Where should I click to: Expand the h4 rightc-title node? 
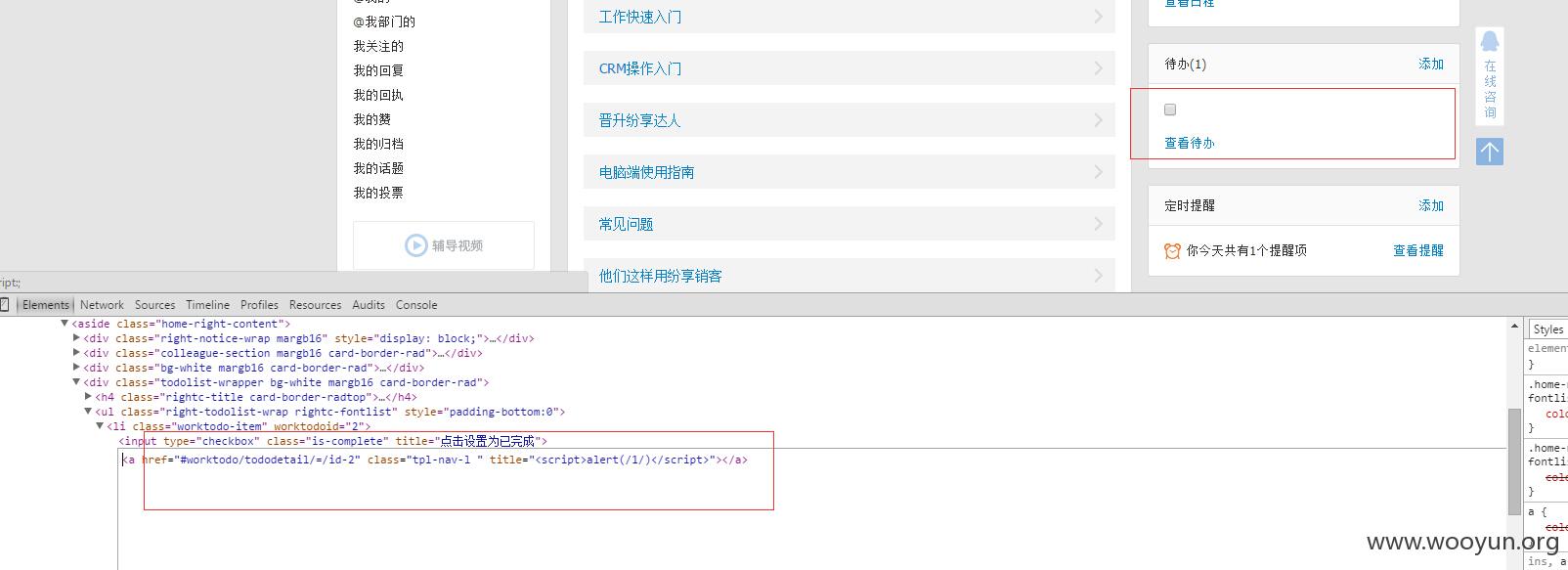(x=88, y=397)
